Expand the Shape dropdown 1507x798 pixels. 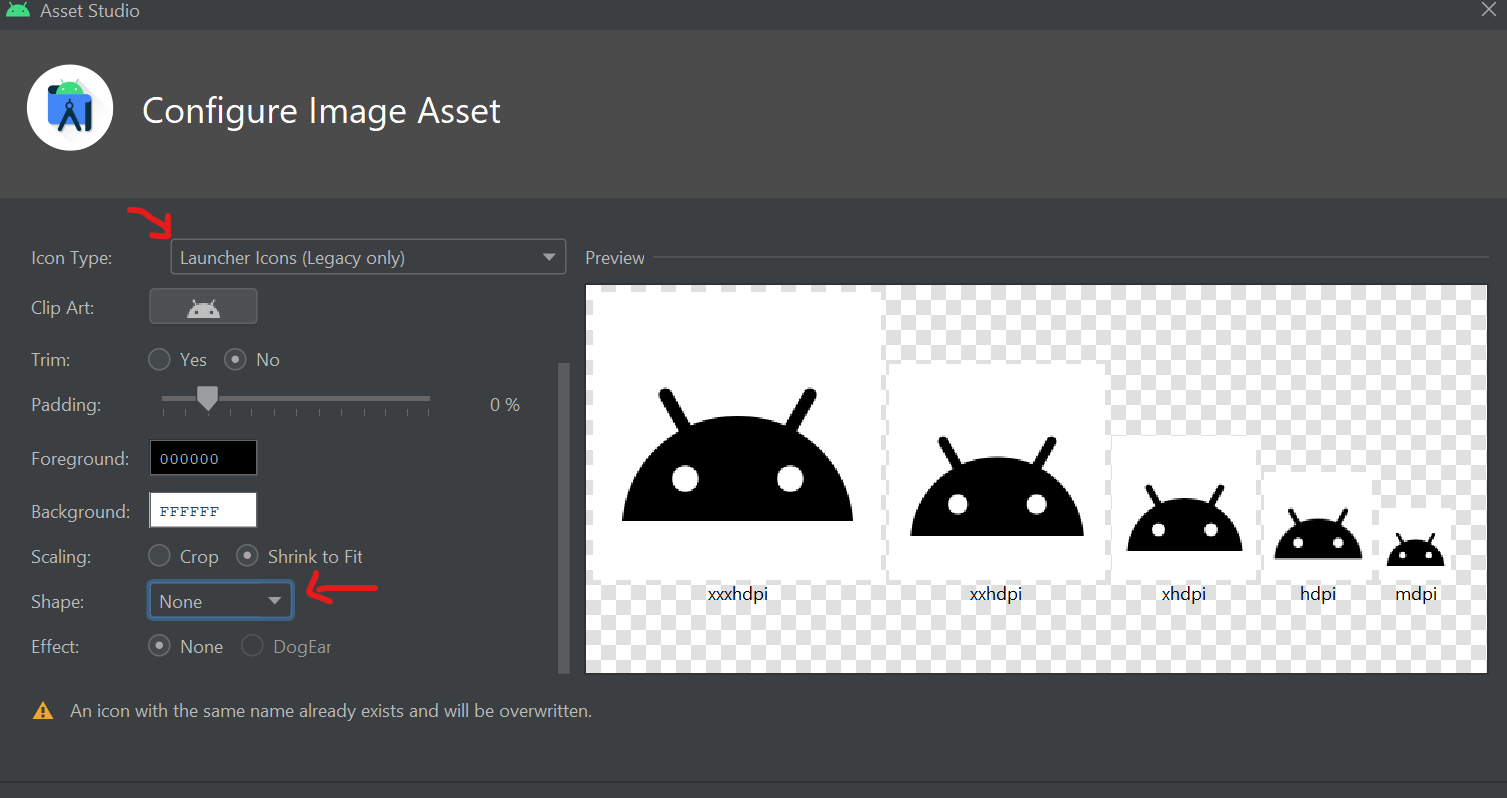pos(220,601)
